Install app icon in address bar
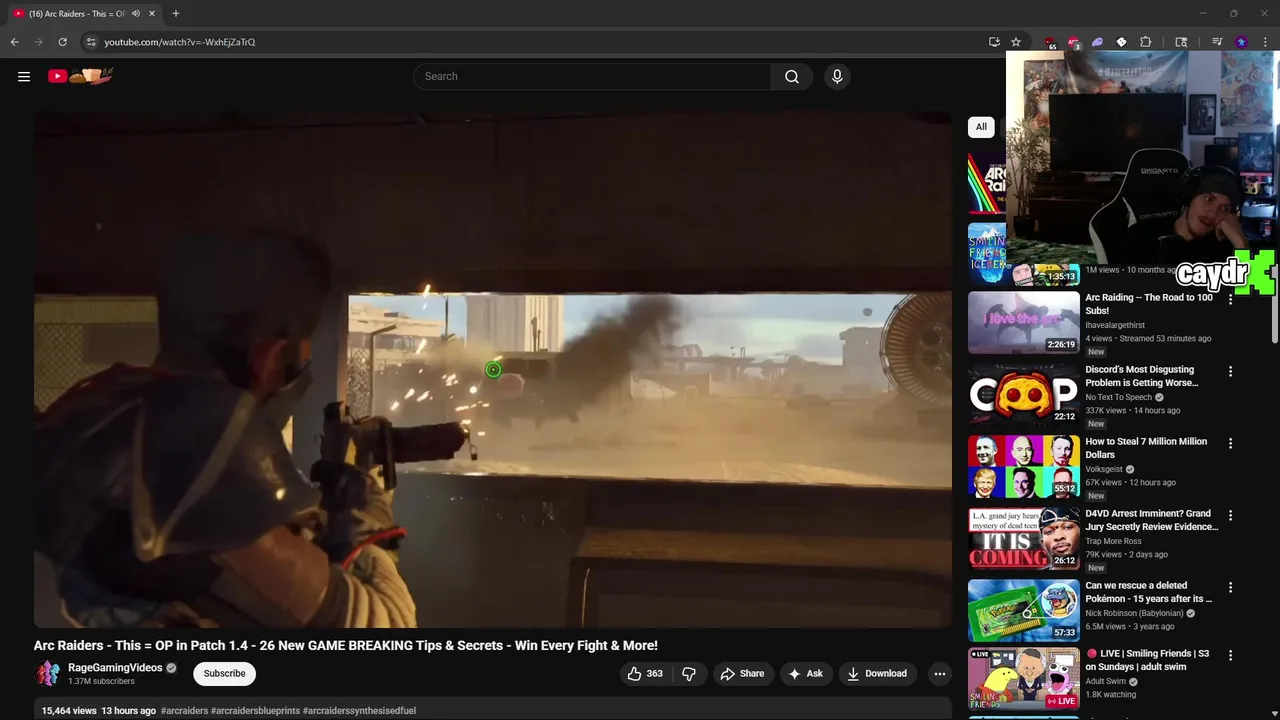The image size is (1280, 720). point(994,42)
